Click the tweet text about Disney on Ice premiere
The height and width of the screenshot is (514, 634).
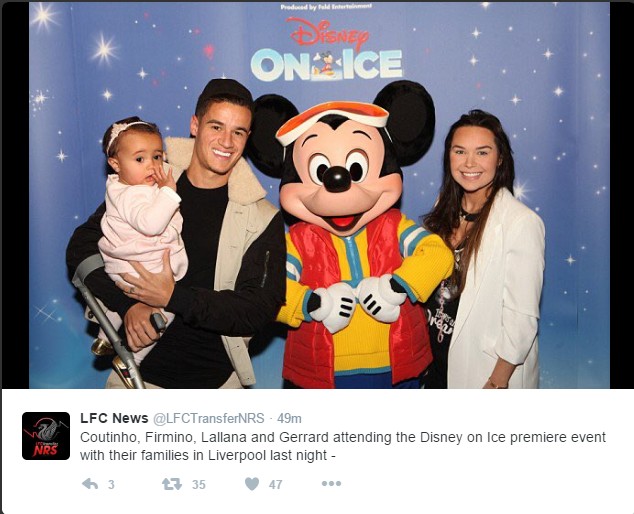(343, 446)
